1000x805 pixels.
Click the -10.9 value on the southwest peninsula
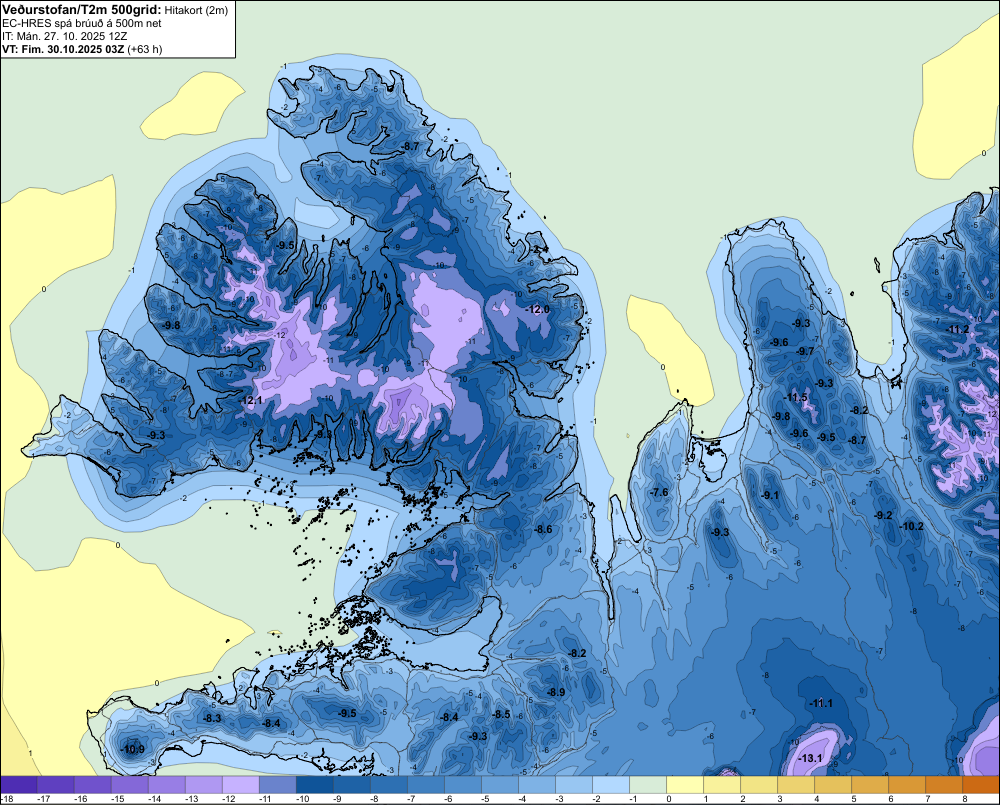coord(133,750)
